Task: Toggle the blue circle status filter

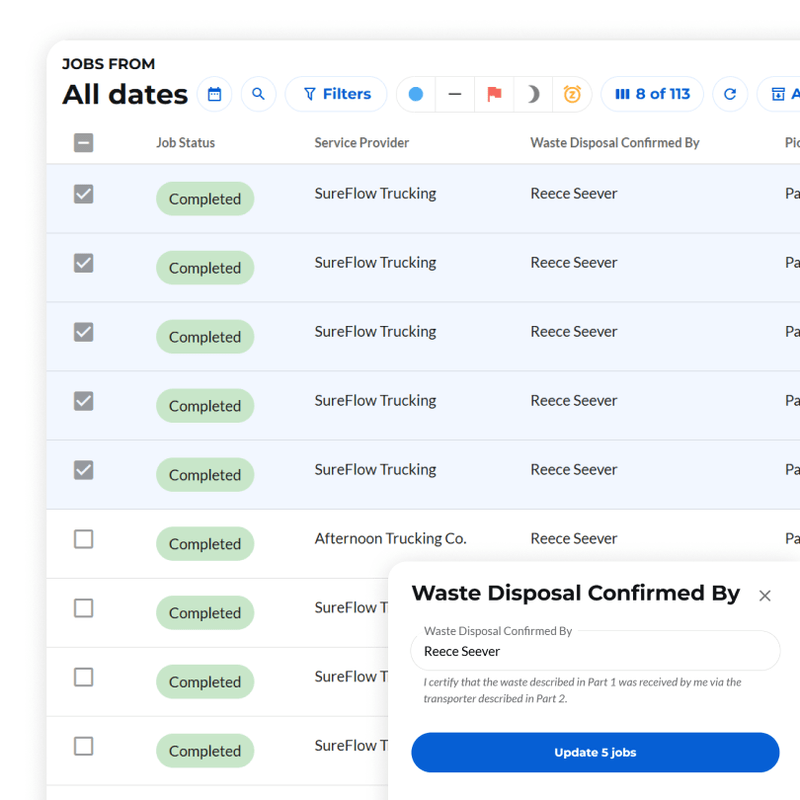Action: coord(416,94)
